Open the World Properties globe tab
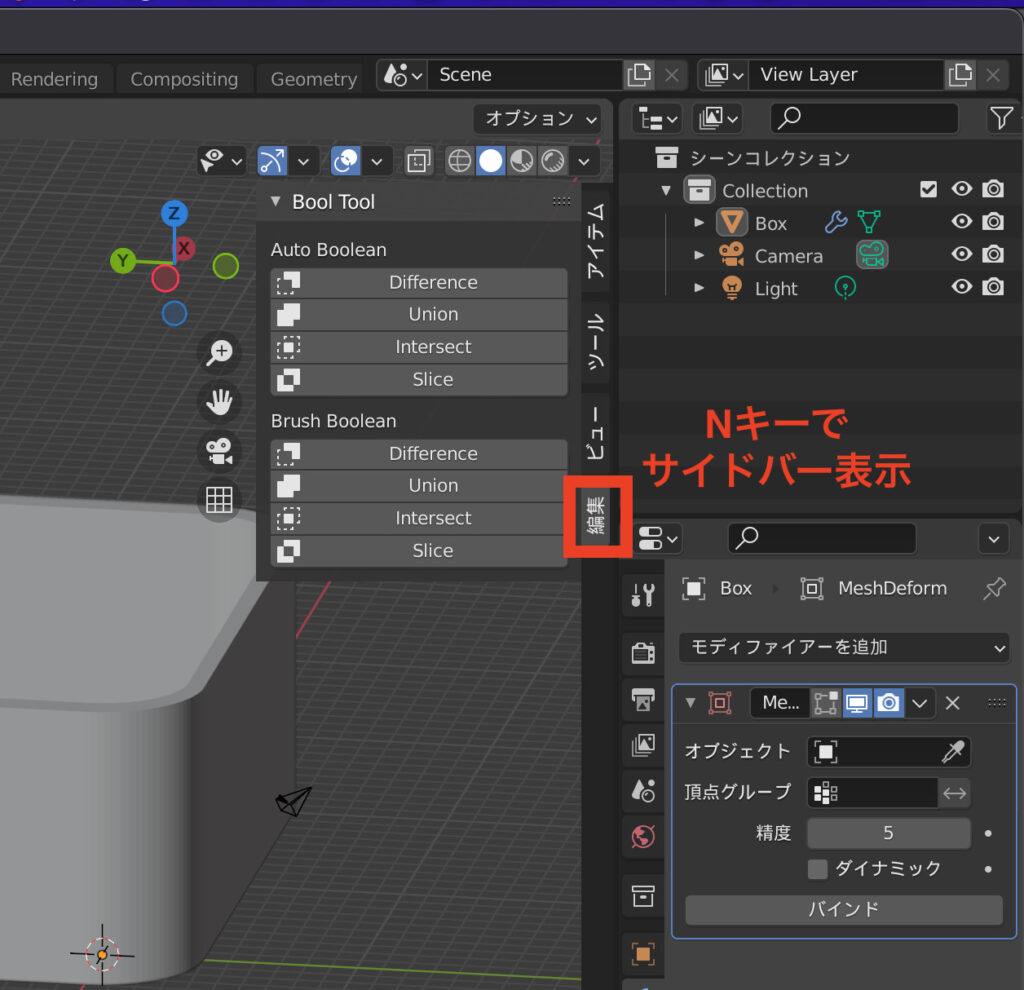This screenshot has height=990, width=1024. 643,837
